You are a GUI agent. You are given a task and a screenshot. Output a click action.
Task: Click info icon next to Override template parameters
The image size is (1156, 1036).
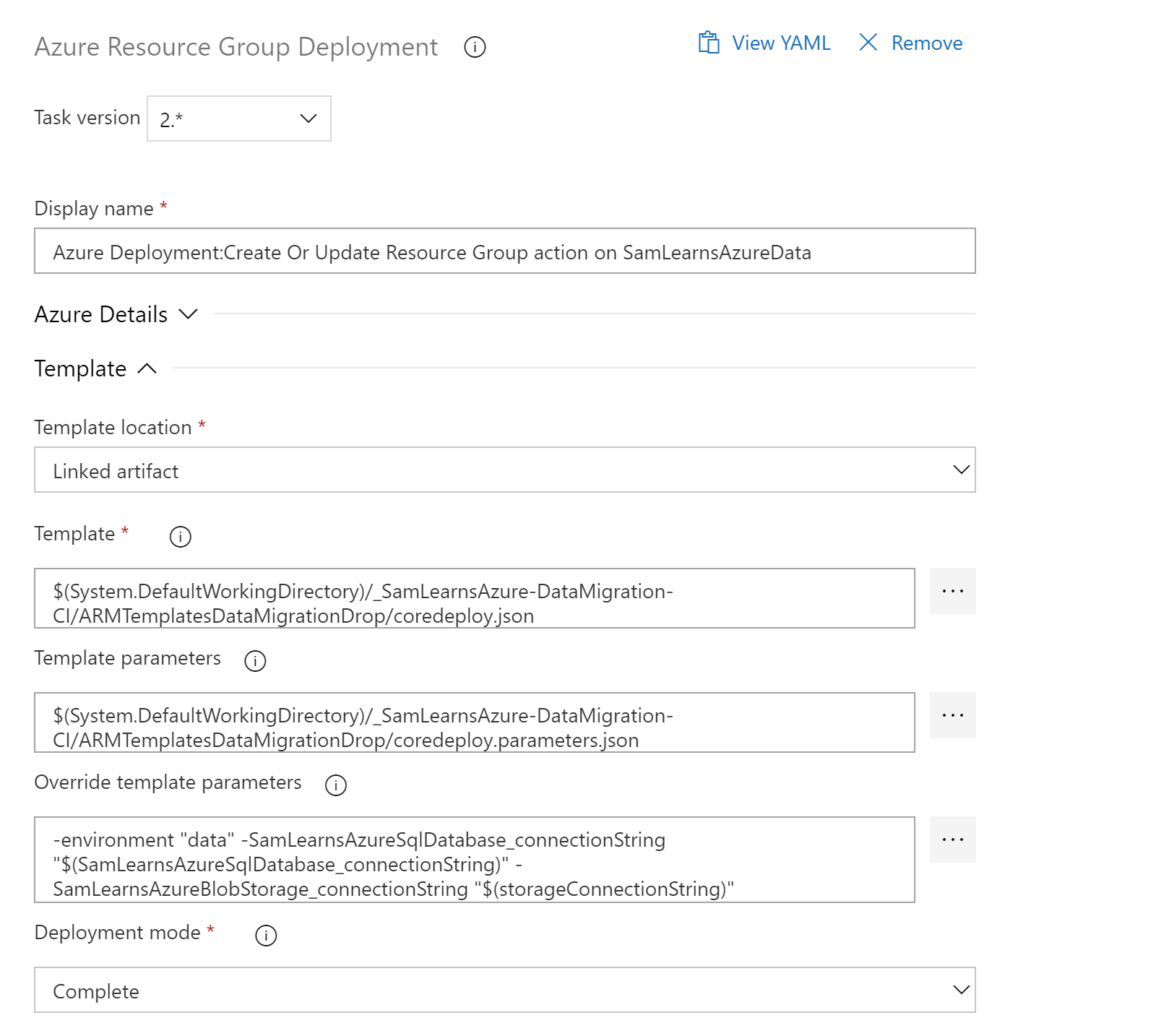(336, 785)
